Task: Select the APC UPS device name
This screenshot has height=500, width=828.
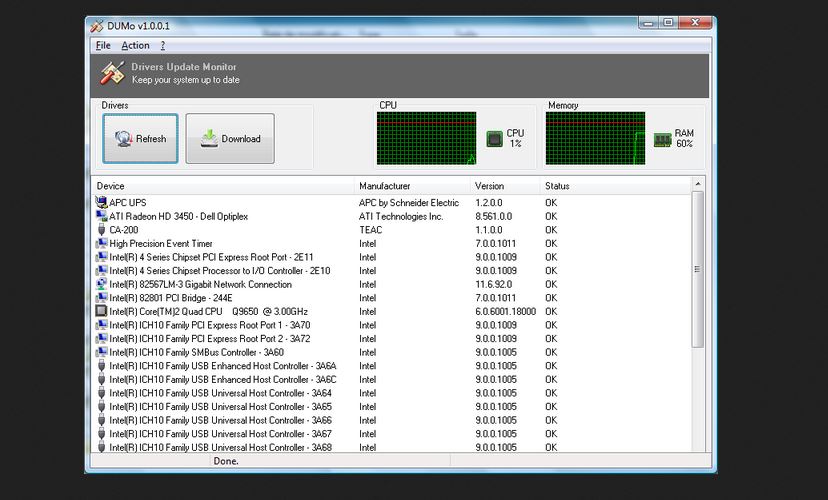Action: (x=128, y=203)
